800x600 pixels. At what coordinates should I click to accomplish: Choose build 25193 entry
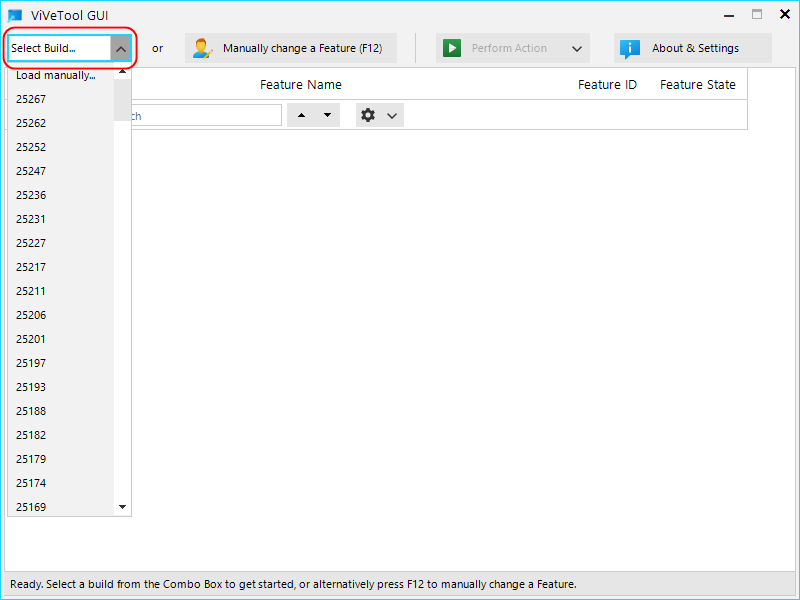(61, 387)
